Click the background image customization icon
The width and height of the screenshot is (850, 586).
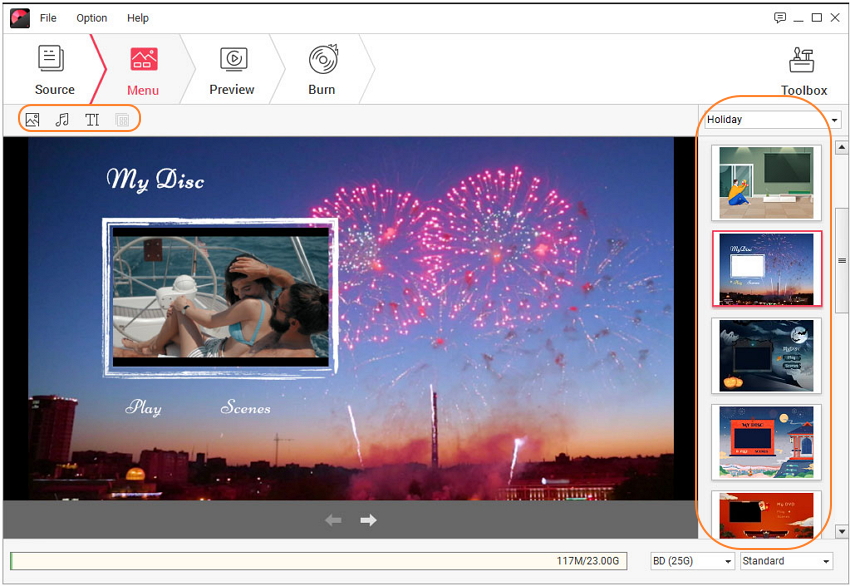[x=33, y=120]
